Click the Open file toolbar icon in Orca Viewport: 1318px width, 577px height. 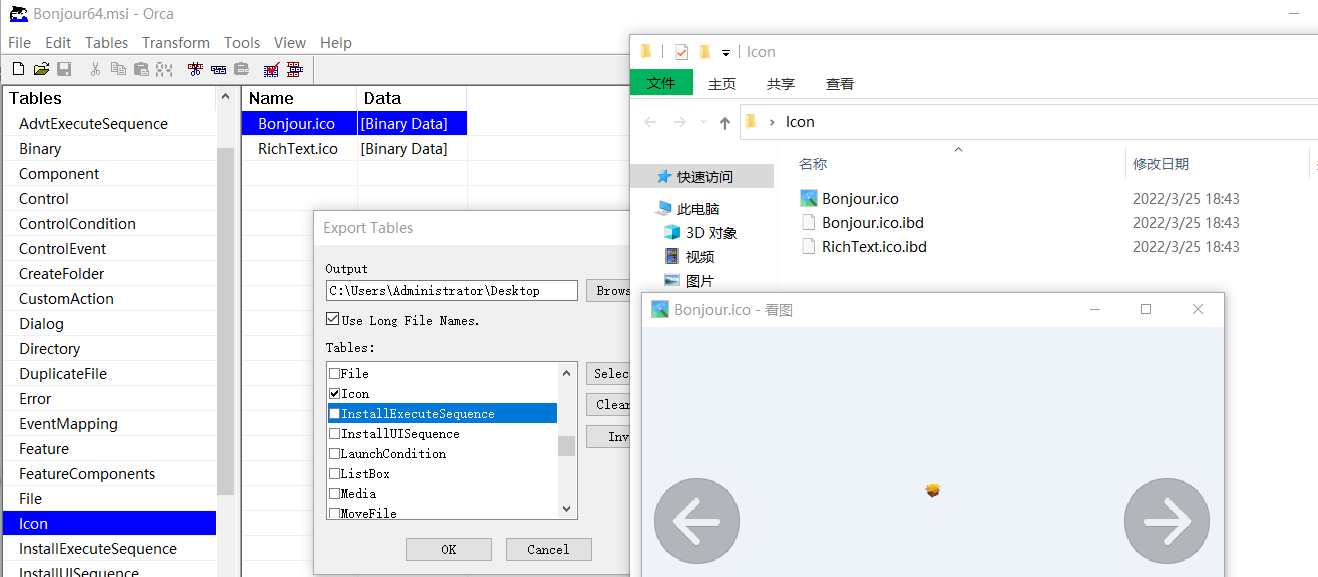(x=41, y=69)
